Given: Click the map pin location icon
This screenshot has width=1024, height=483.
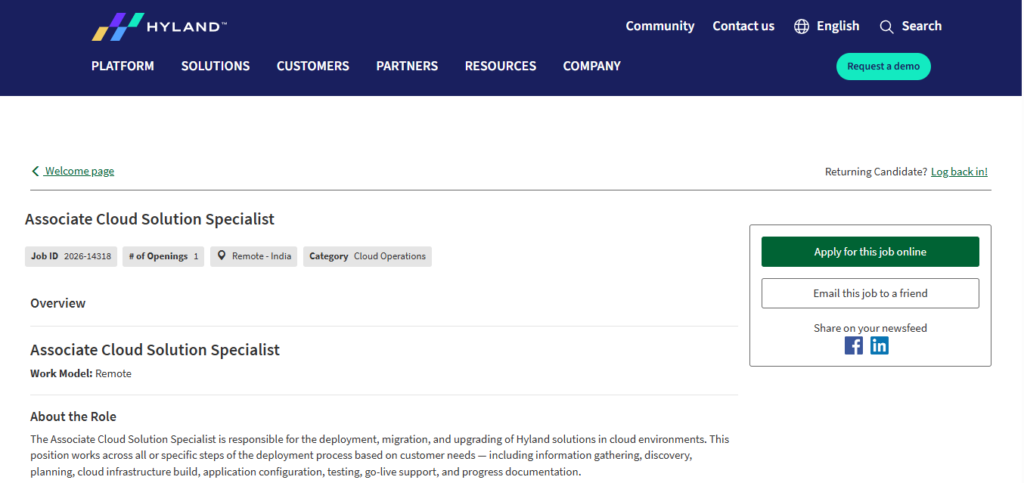Looking at the screenshot, I should click(x=221, y=256).
